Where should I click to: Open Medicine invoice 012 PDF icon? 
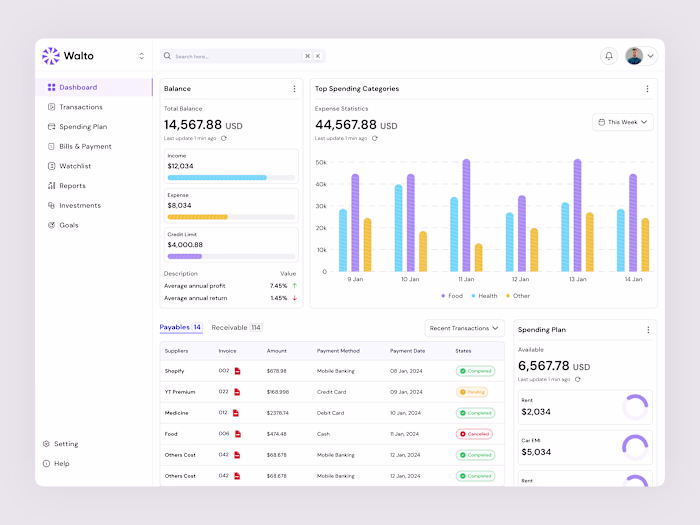(x=236, y=413)
